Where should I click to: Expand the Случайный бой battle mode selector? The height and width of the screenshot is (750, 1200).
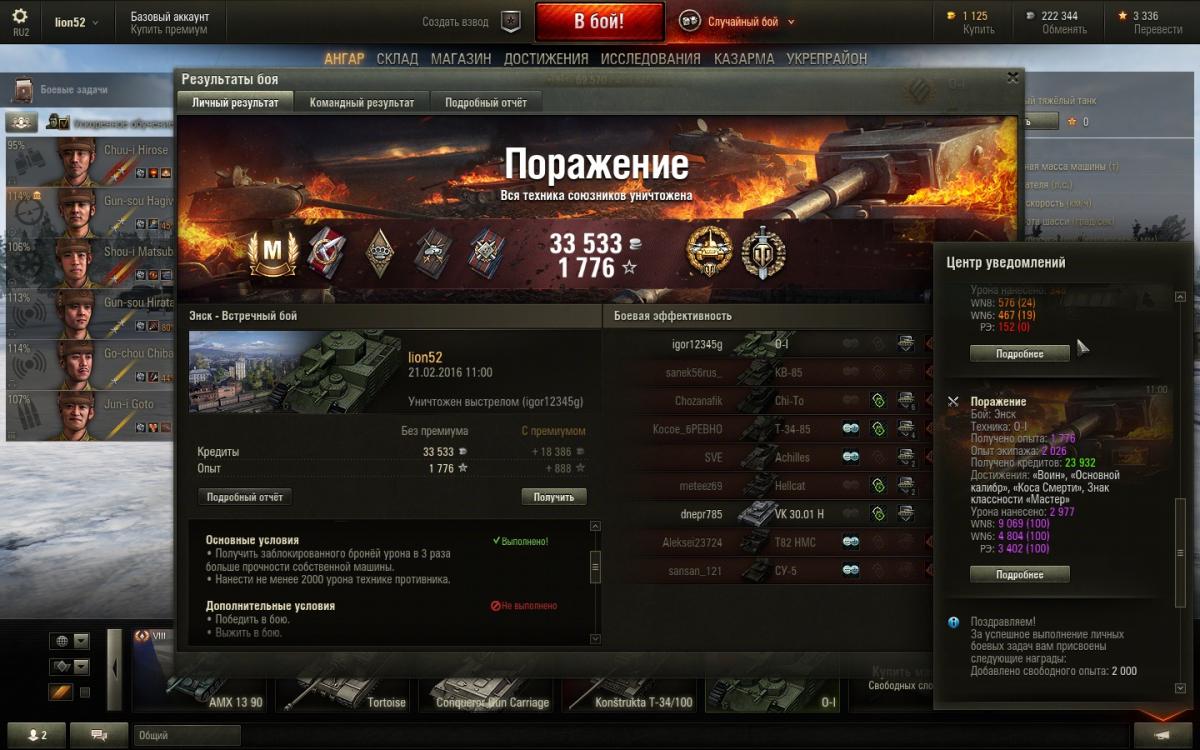[738, 21]
